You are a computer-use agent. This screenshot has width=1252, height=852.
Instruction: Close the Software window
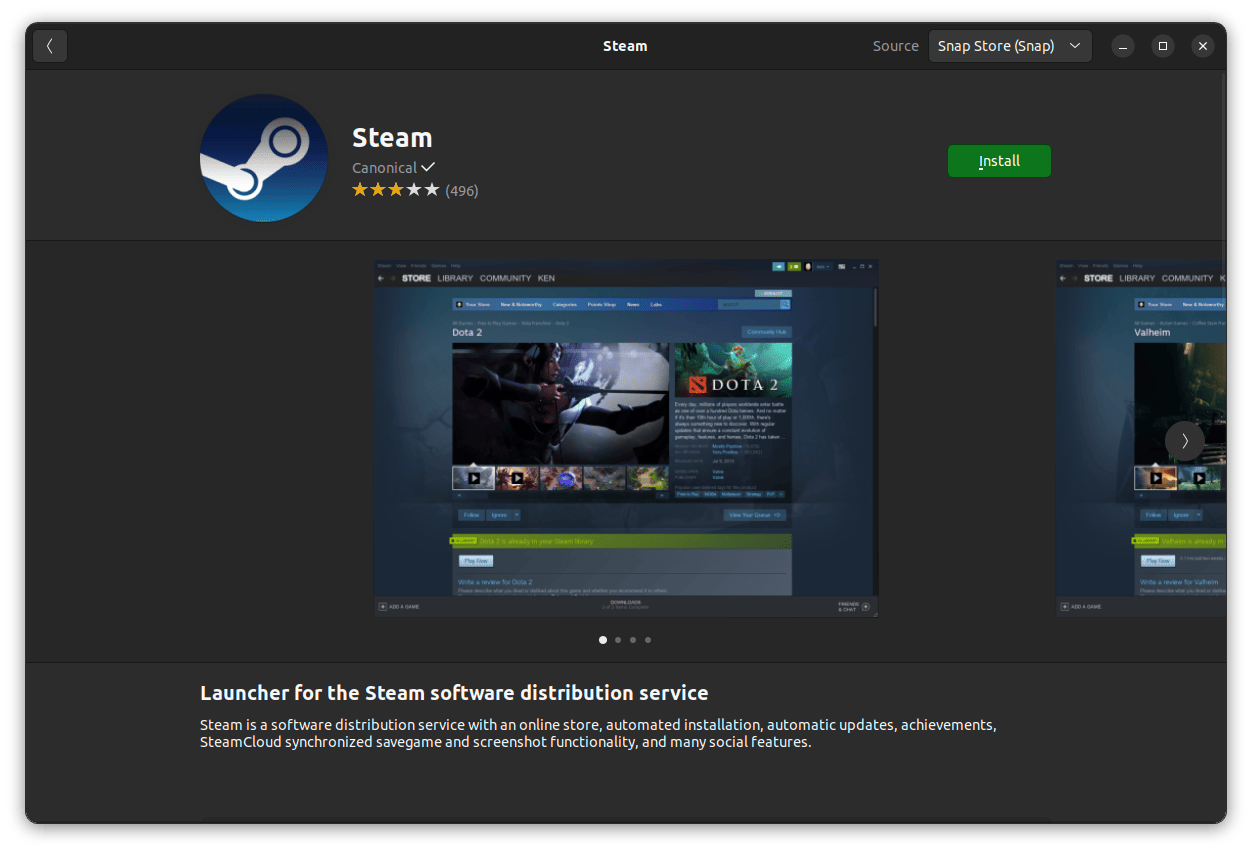(x=1203, y=46)
